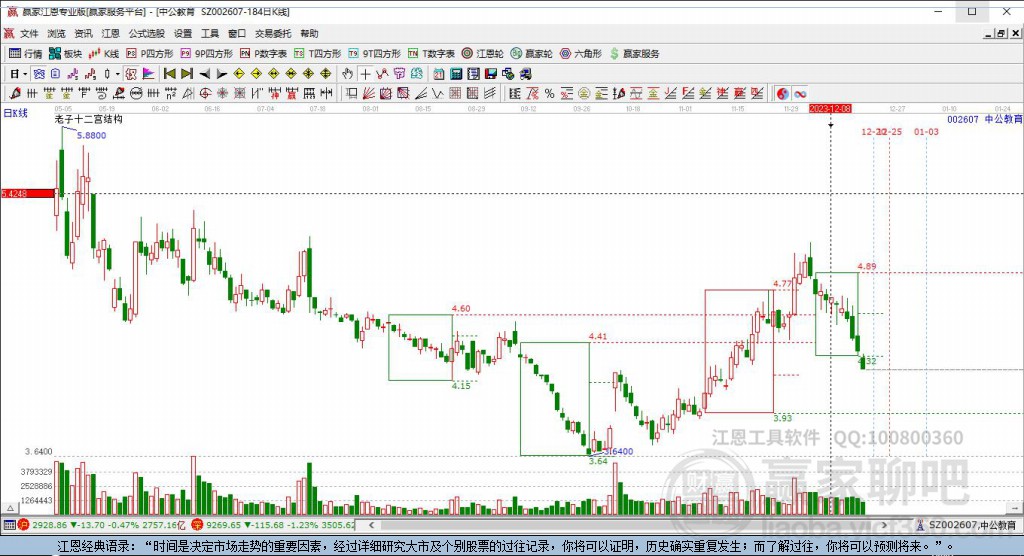Open the 公式选股 menu
The width and height of the screenshot is (1024, 556).
click(x=146, y=33)
